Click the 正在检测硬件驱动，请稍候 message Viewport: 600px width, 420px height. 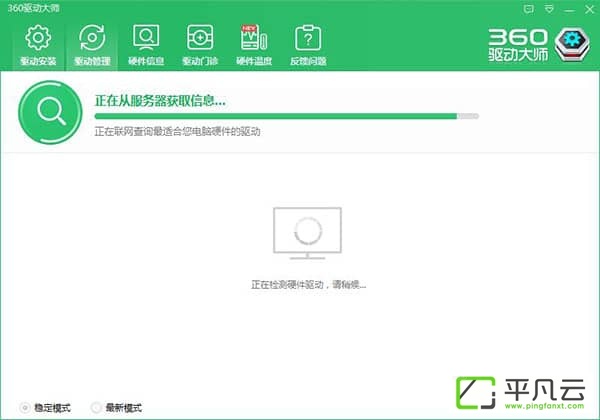[308, 285]
